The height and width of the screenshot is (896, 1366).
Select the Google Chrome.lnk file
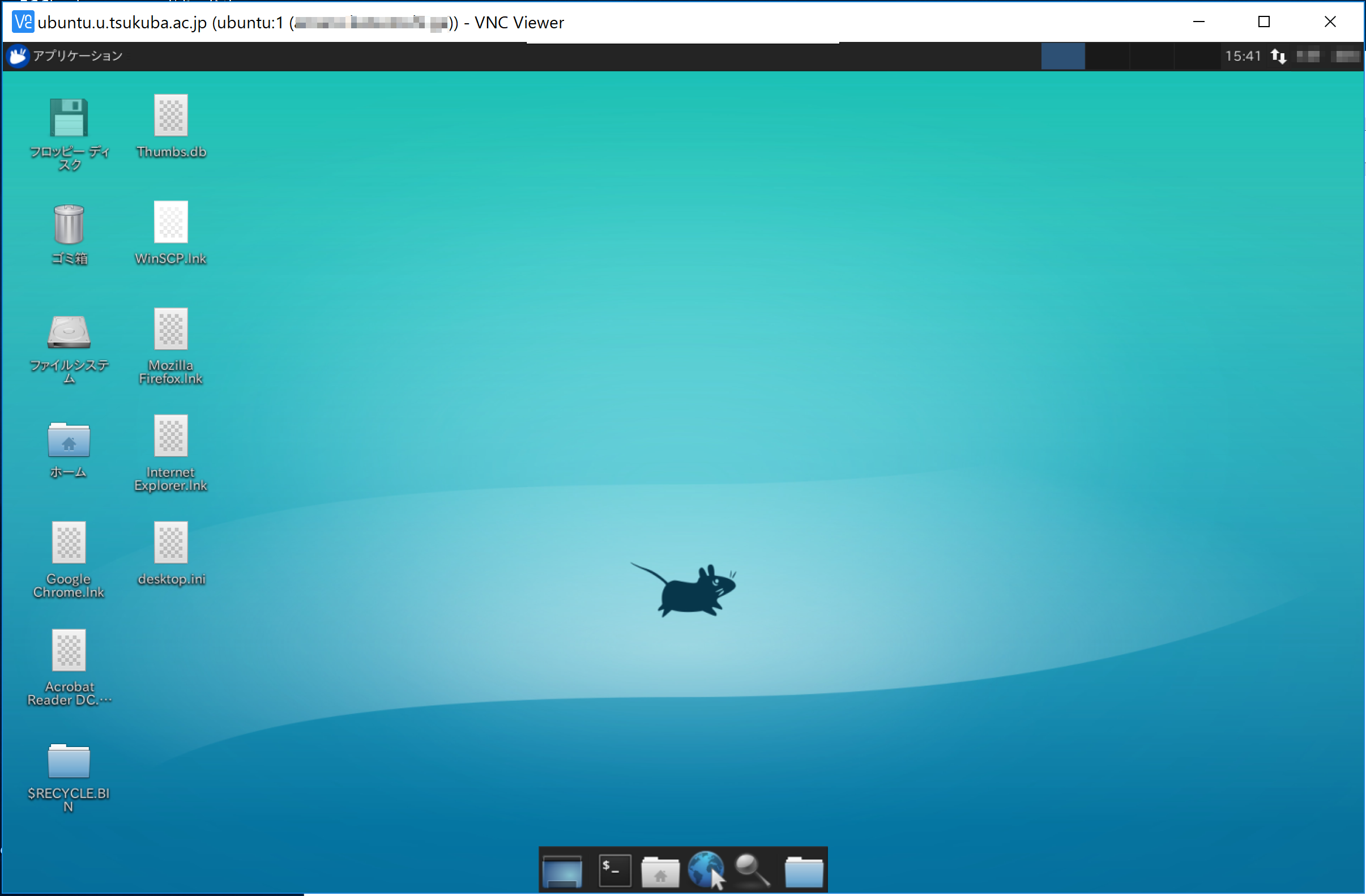click(69, 543)
